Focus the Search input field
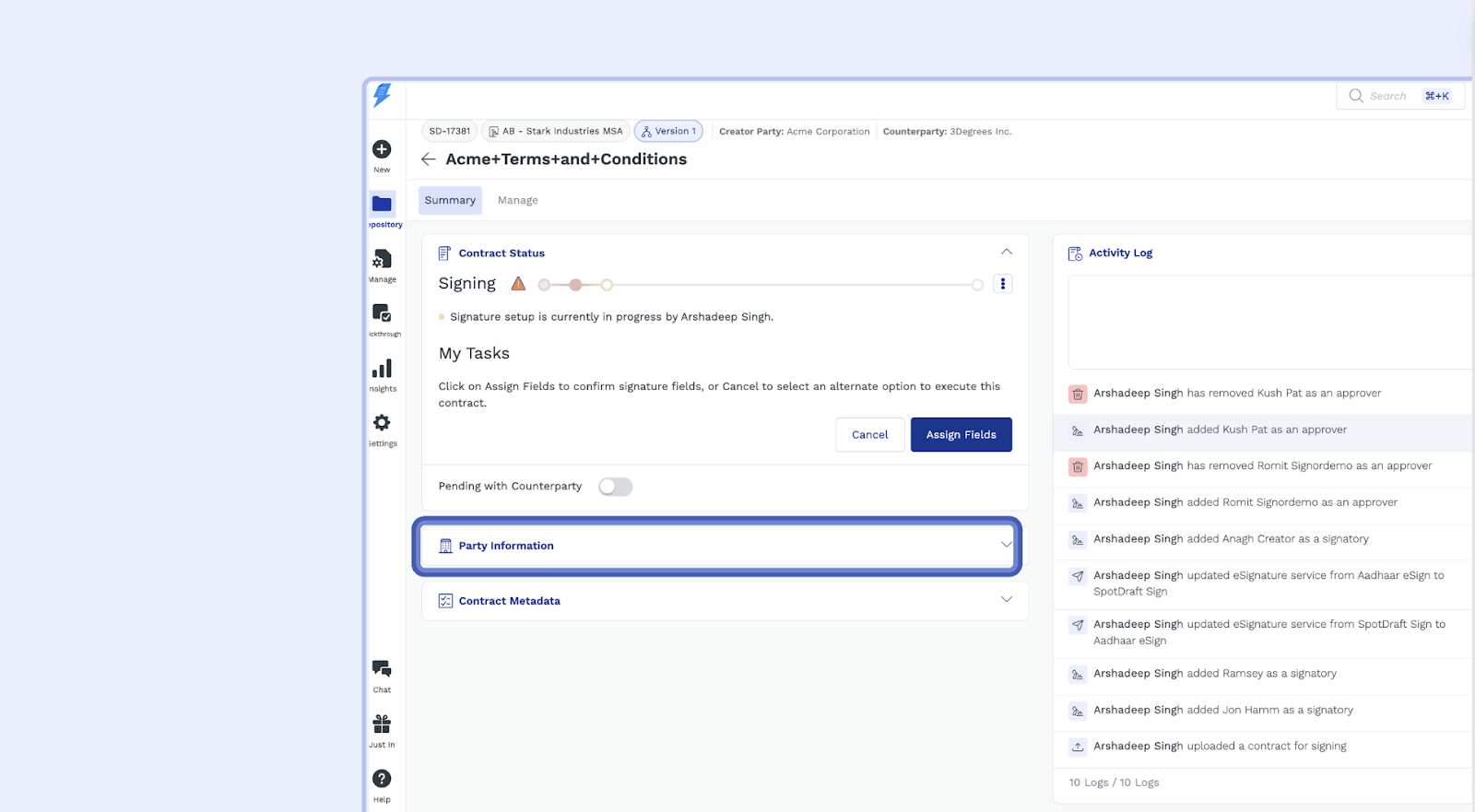 point(1400,96)
